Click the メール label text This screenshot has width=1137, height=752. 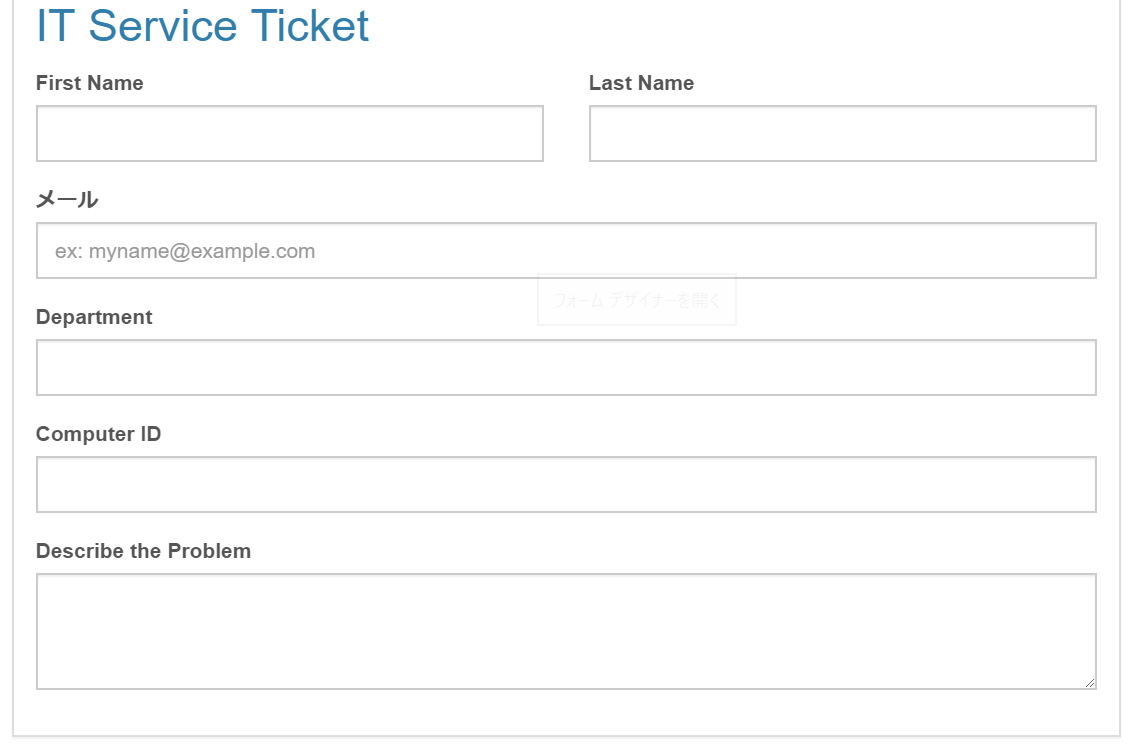pyautogui.click(x=67, y=199)
